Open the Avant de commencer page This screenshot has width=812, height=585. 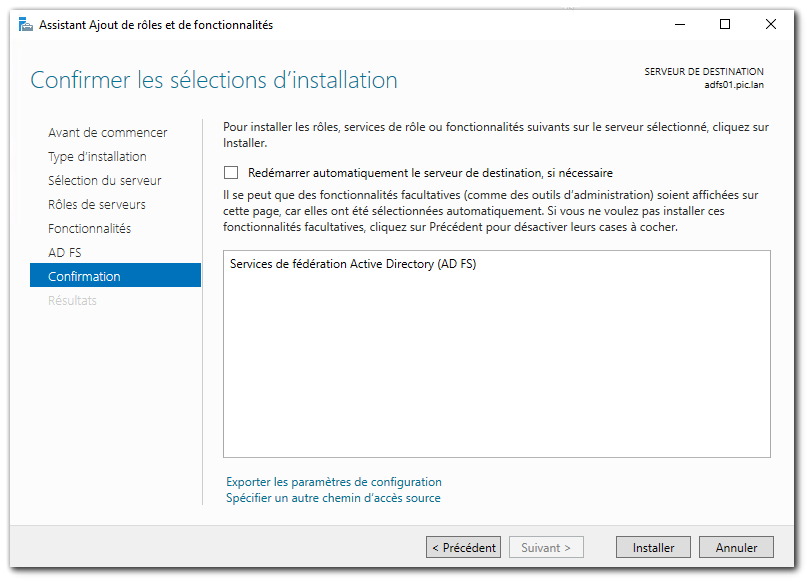106,132
